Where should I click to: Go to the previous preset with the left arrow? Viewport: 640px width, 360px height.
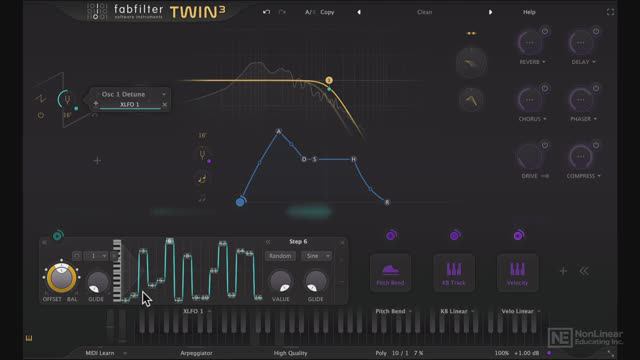coord(359,12)
